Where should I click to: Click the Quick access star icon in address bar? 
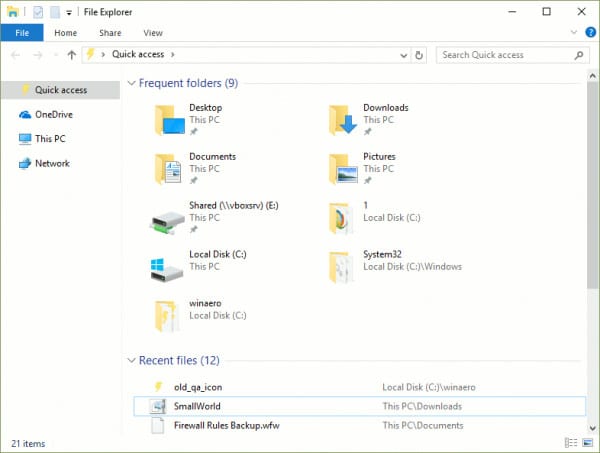pyautogui.click(x=90, y=54)
